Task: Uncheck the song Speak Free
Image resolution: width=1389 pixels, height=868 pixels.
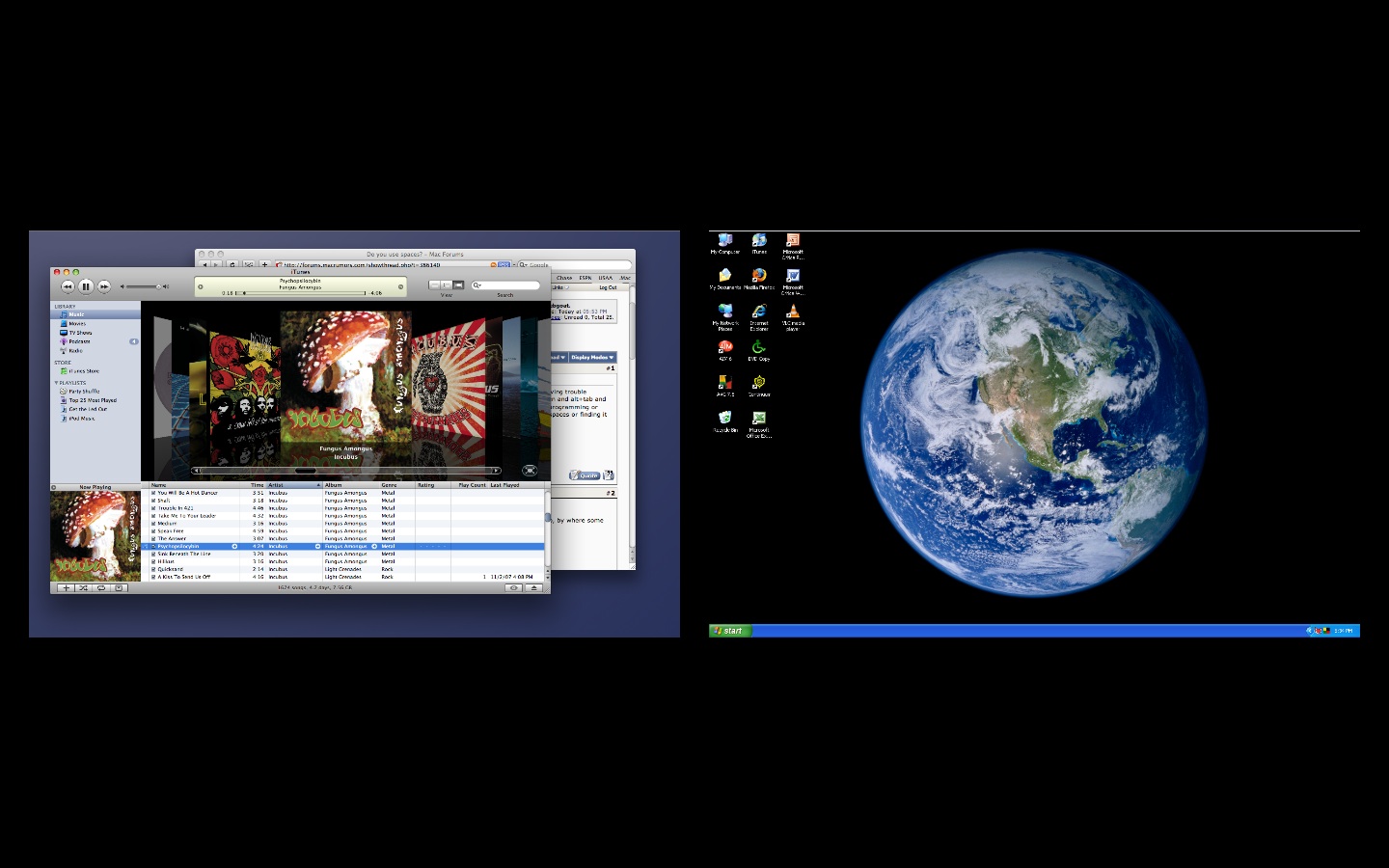Action: click(153, 531)
